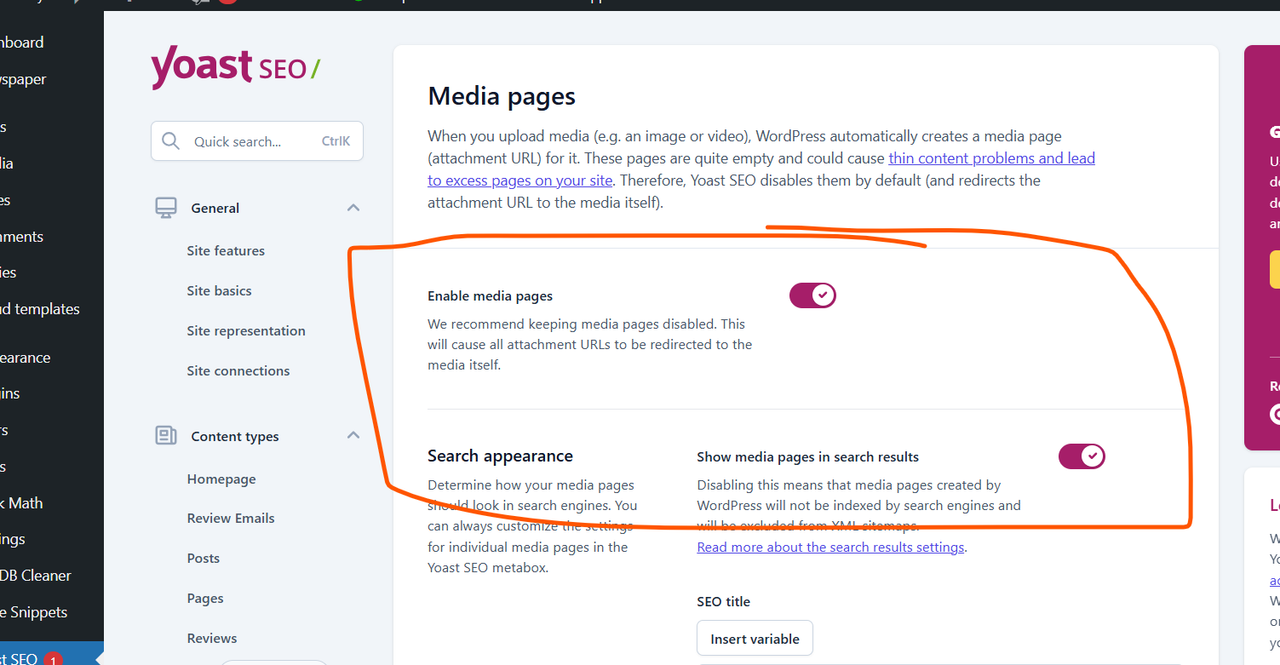The image size is (1280, 665).
Task: Click the Media pages heading
Action: tap(502, 96)
